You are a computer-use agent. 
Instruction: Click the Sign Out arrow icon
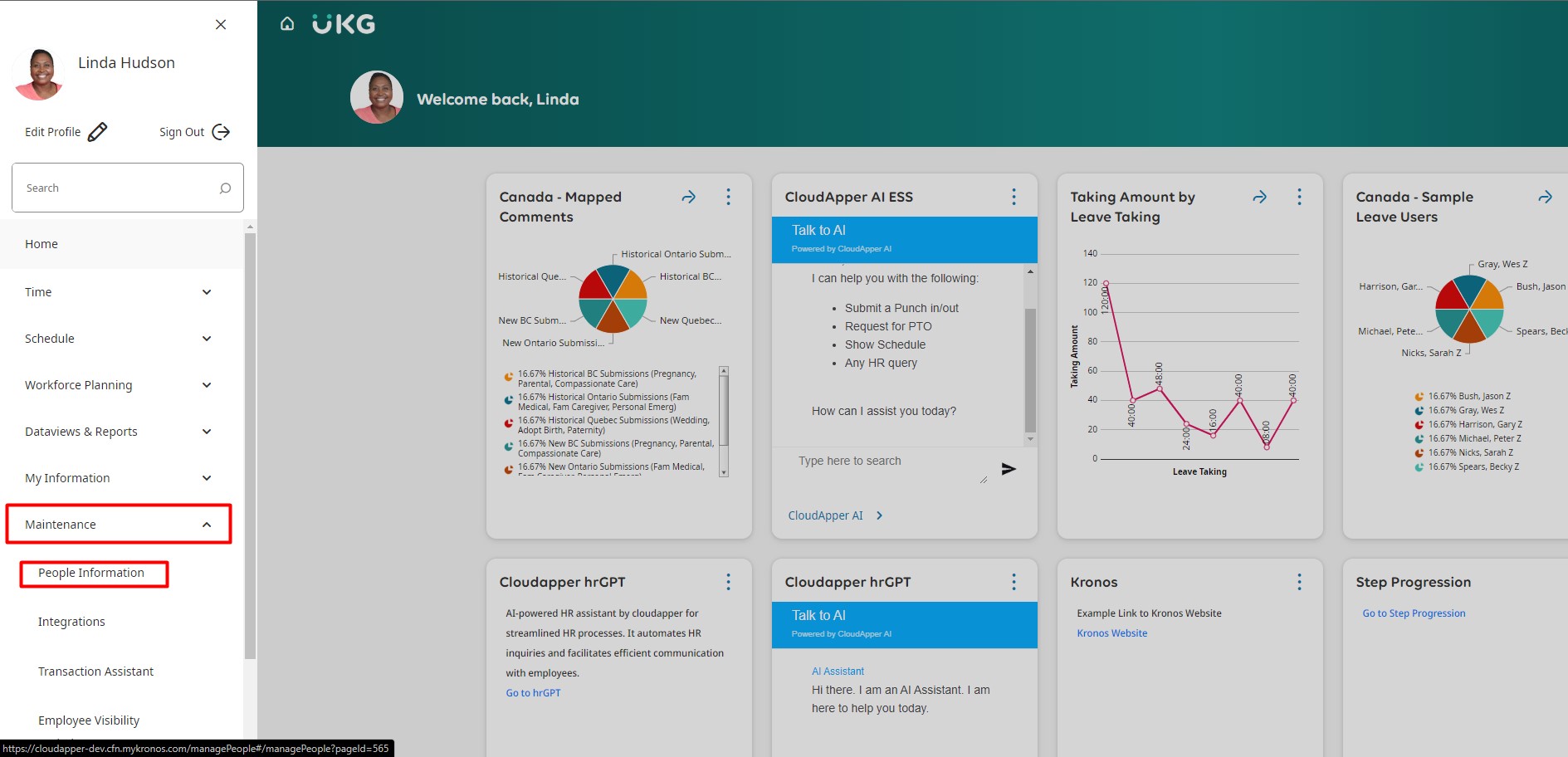point(221,132)
